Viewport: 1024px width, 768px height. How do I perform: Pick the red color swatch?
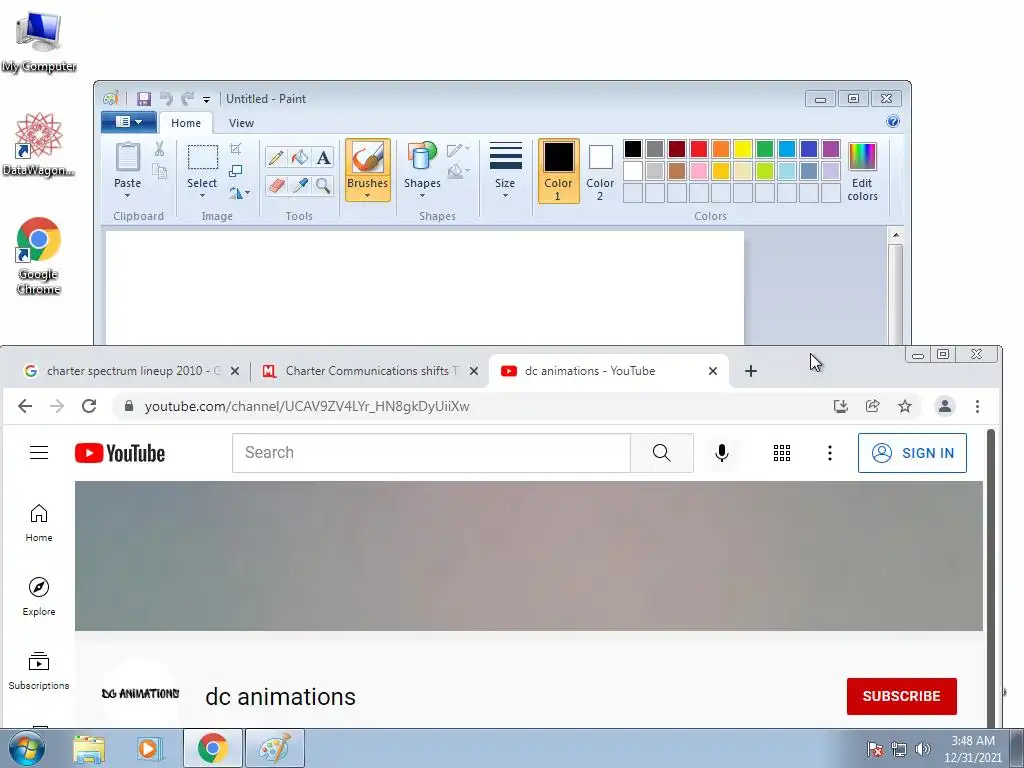click(699, 149)
